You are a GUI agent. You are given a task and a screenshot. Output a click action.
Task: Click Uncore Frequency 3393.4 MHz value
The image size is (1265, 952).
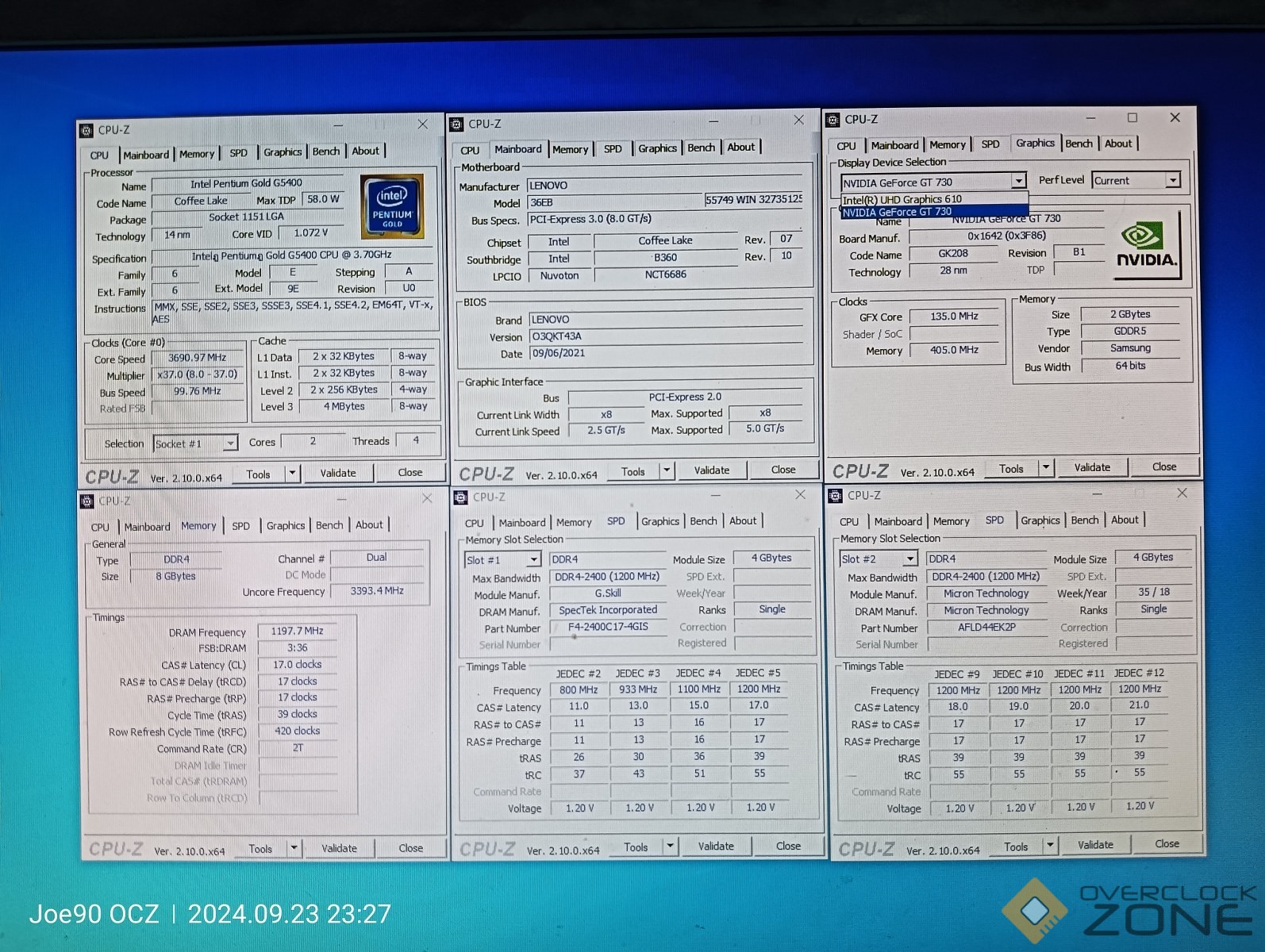[377, 591]
